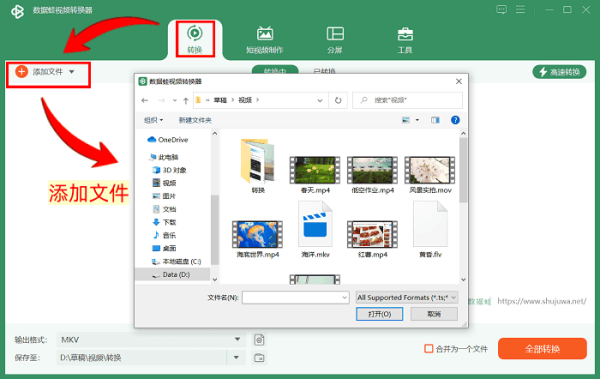Open the view options dropdown arrow
Screen dimensions: 600x379
417,120
